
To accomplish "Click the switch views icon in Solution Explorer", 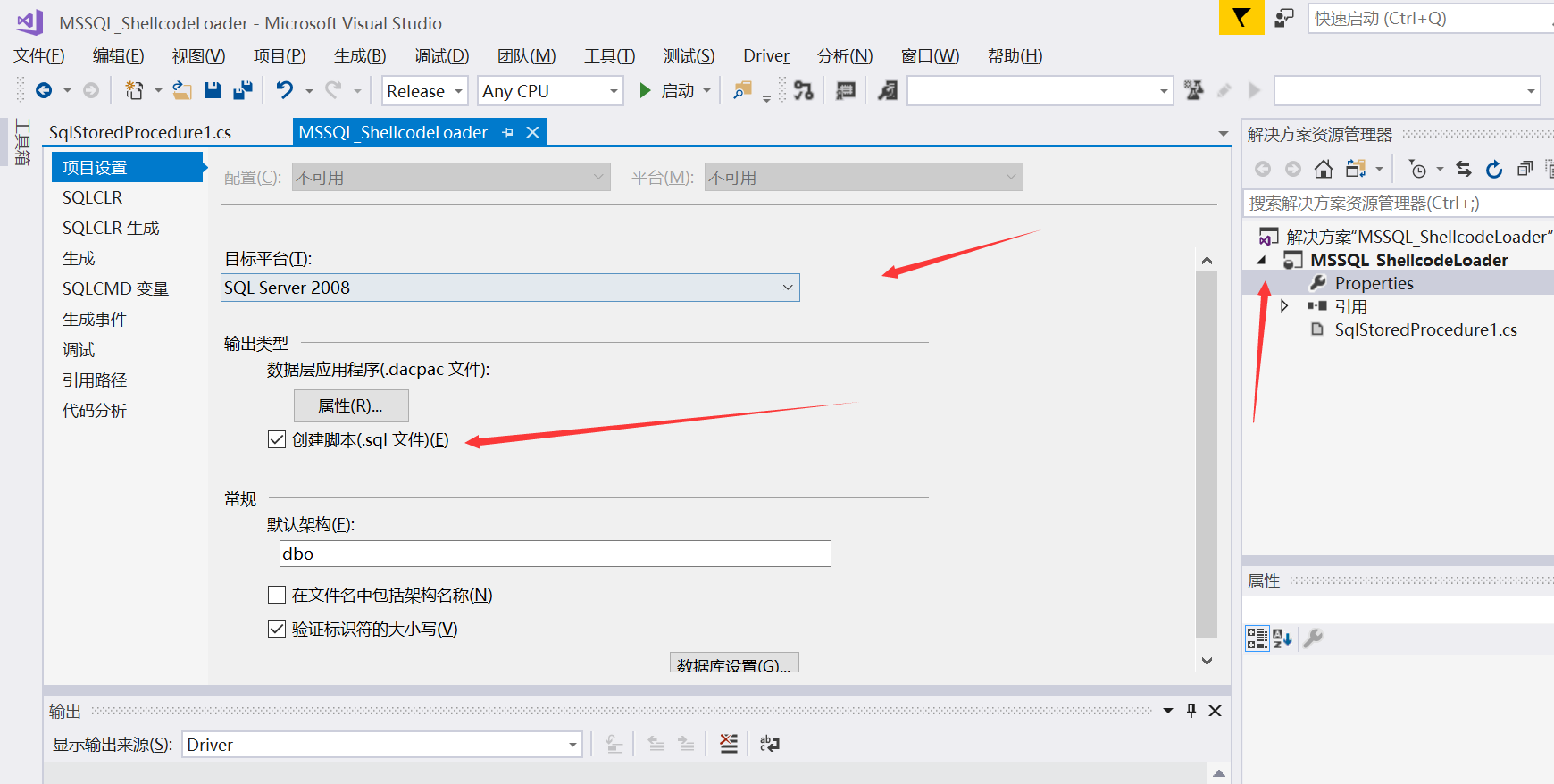I will pyautogui.click(x=1356, y=169).
